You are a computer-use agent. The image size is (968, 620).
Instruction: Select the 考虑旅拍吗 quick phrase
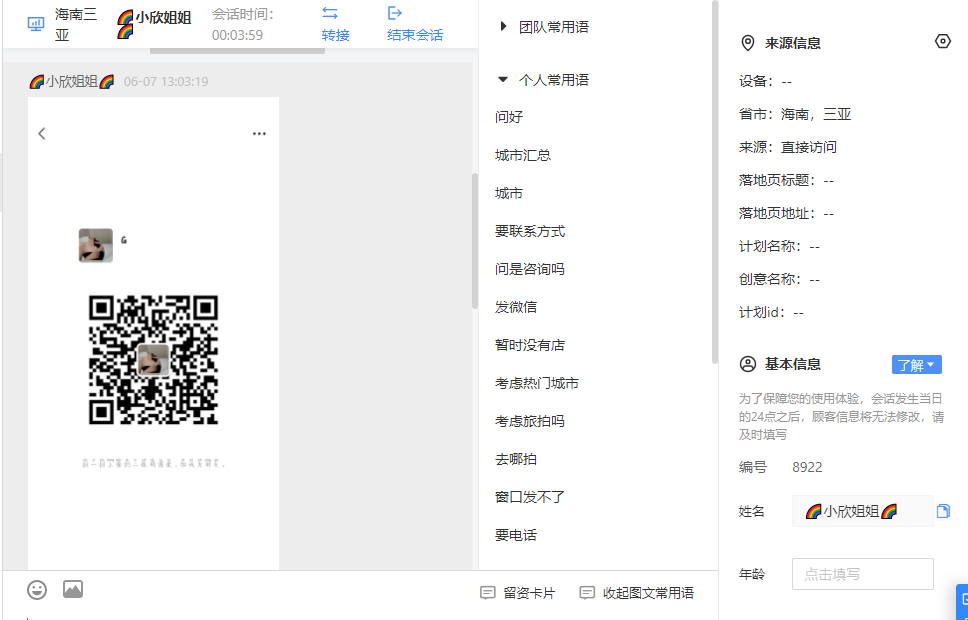pos(530,421)
